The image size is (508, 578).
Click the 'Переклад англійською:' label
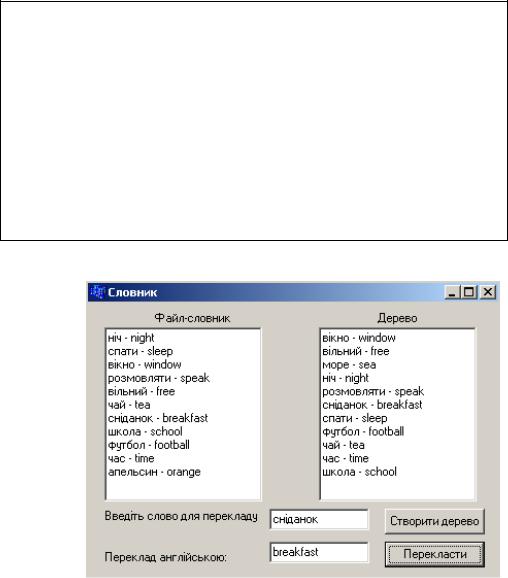tap(166, 557)
